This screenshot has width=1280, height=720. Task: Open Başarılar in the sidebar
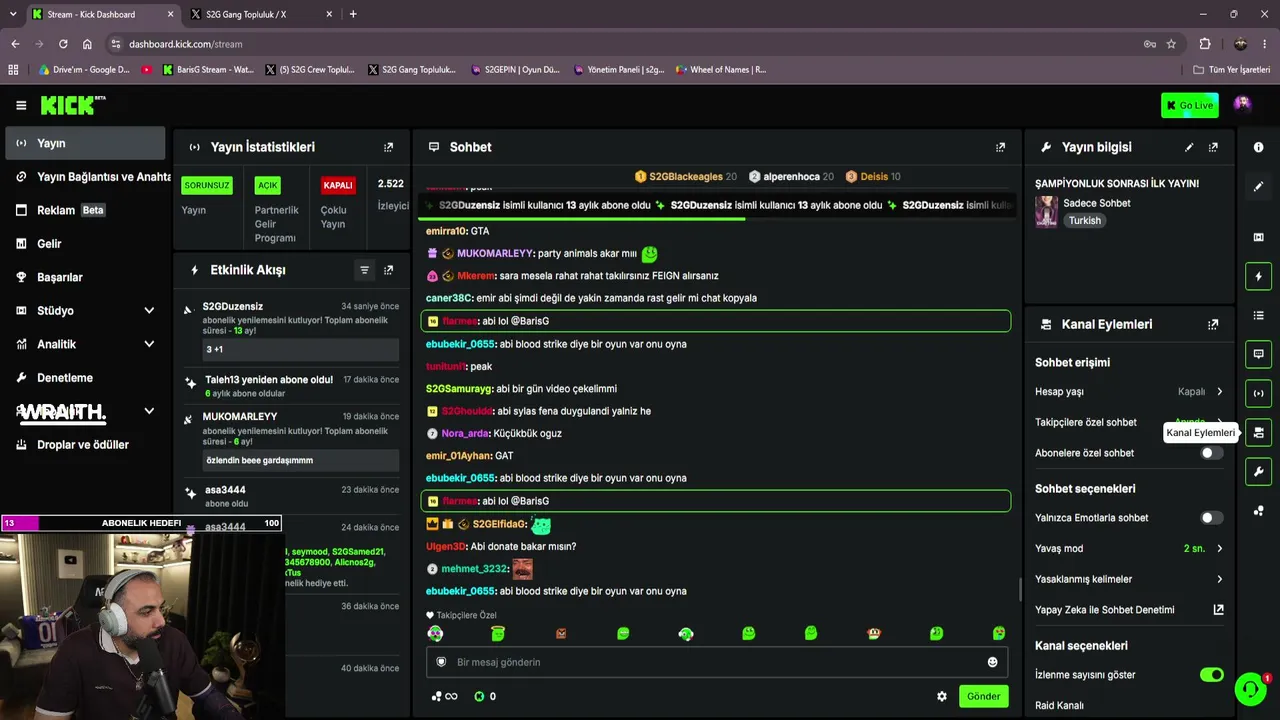85,277
